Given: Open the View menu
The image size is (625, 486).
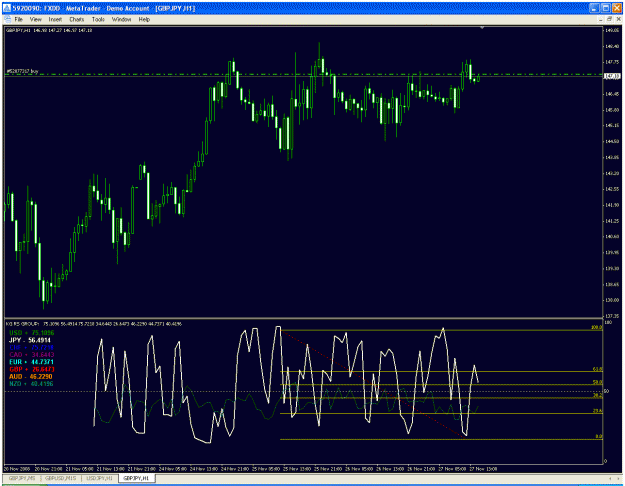Looking at the screenshot, I should [x=35, y=19].
